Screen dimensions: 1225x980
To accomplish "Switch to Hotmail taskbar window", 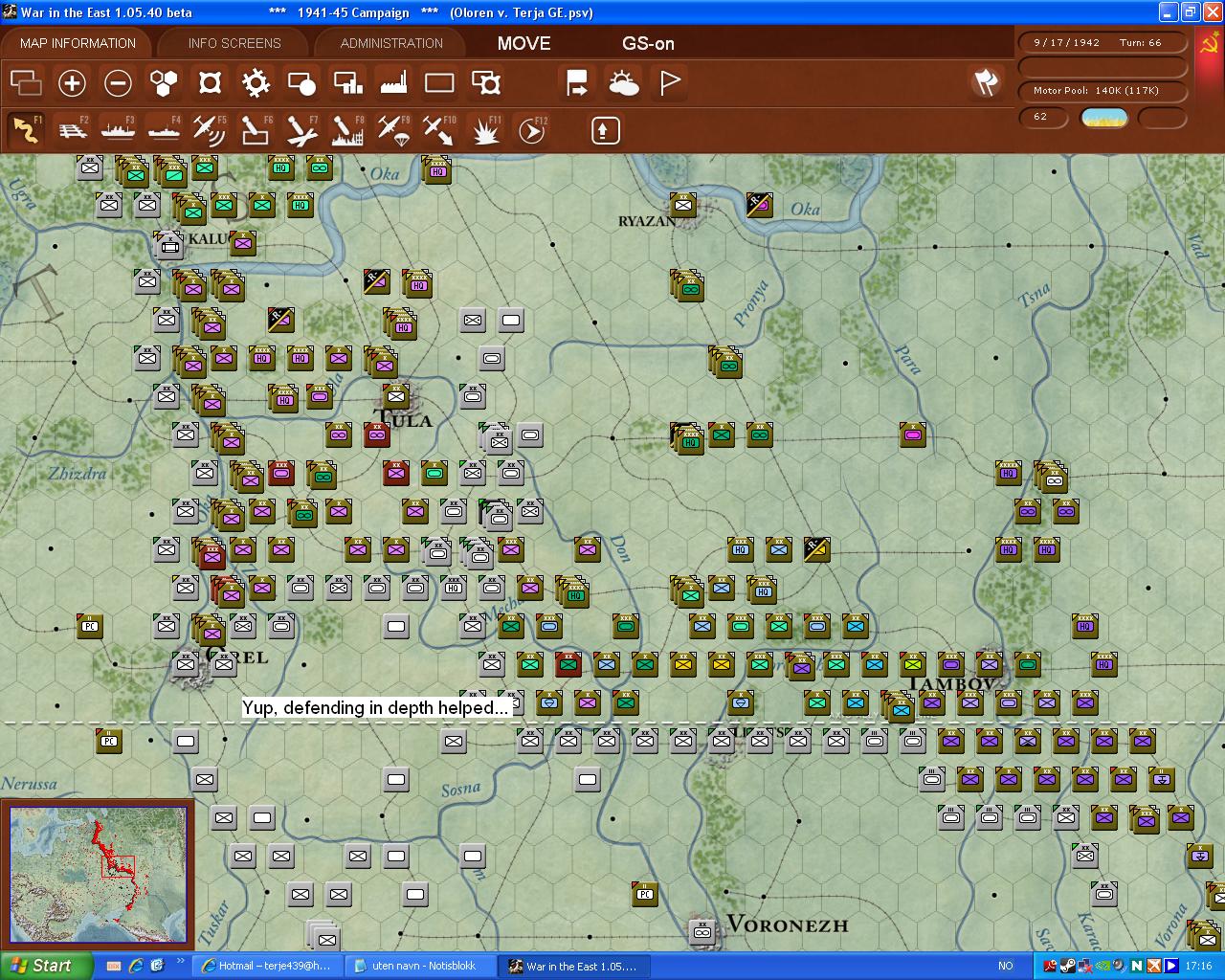I will pyautogui.click(x=267, y=966).
